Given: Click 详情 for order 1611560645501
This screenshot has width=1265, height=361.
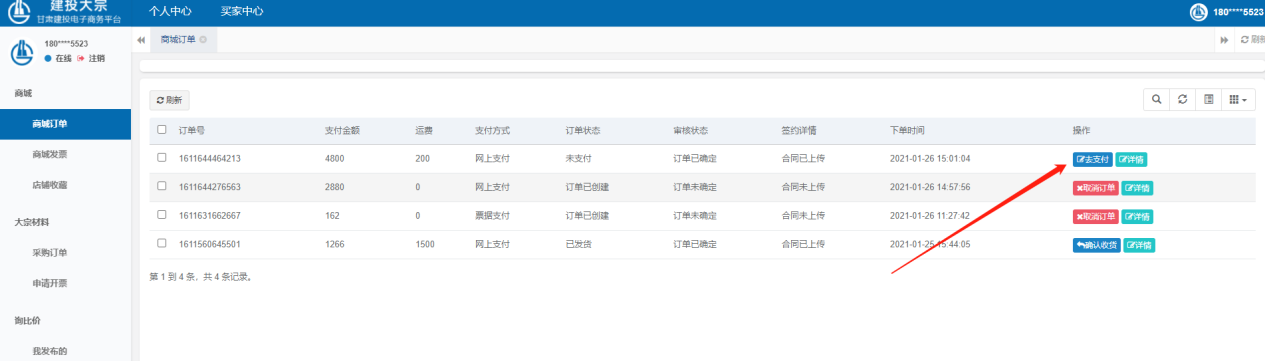Looking at the screenshot, I should point(1139,245).
